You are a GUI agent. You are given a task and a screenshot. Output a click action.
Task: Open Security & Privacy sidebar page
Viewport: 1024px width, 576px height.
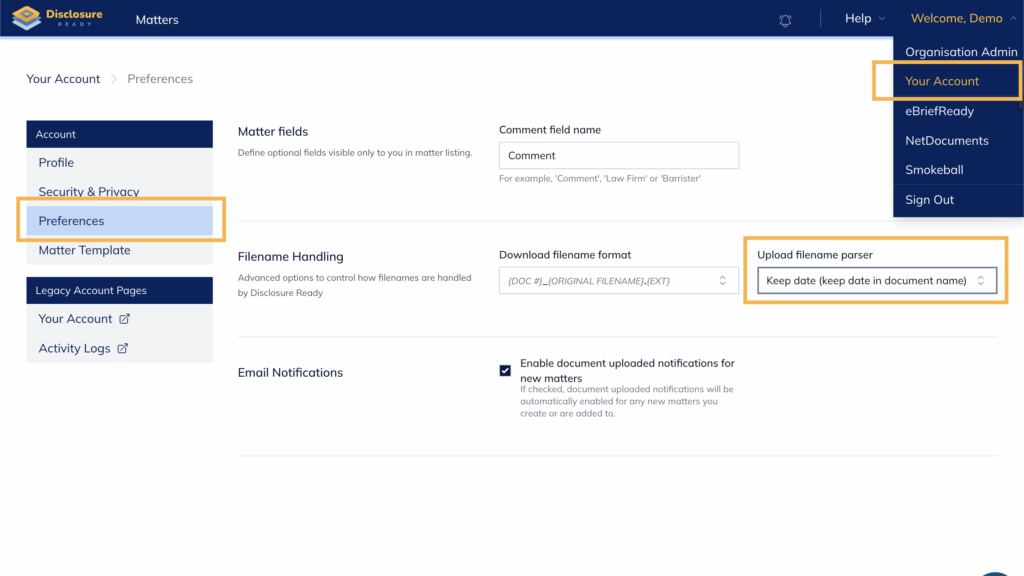pyautogui.click(x=89, y=191)
